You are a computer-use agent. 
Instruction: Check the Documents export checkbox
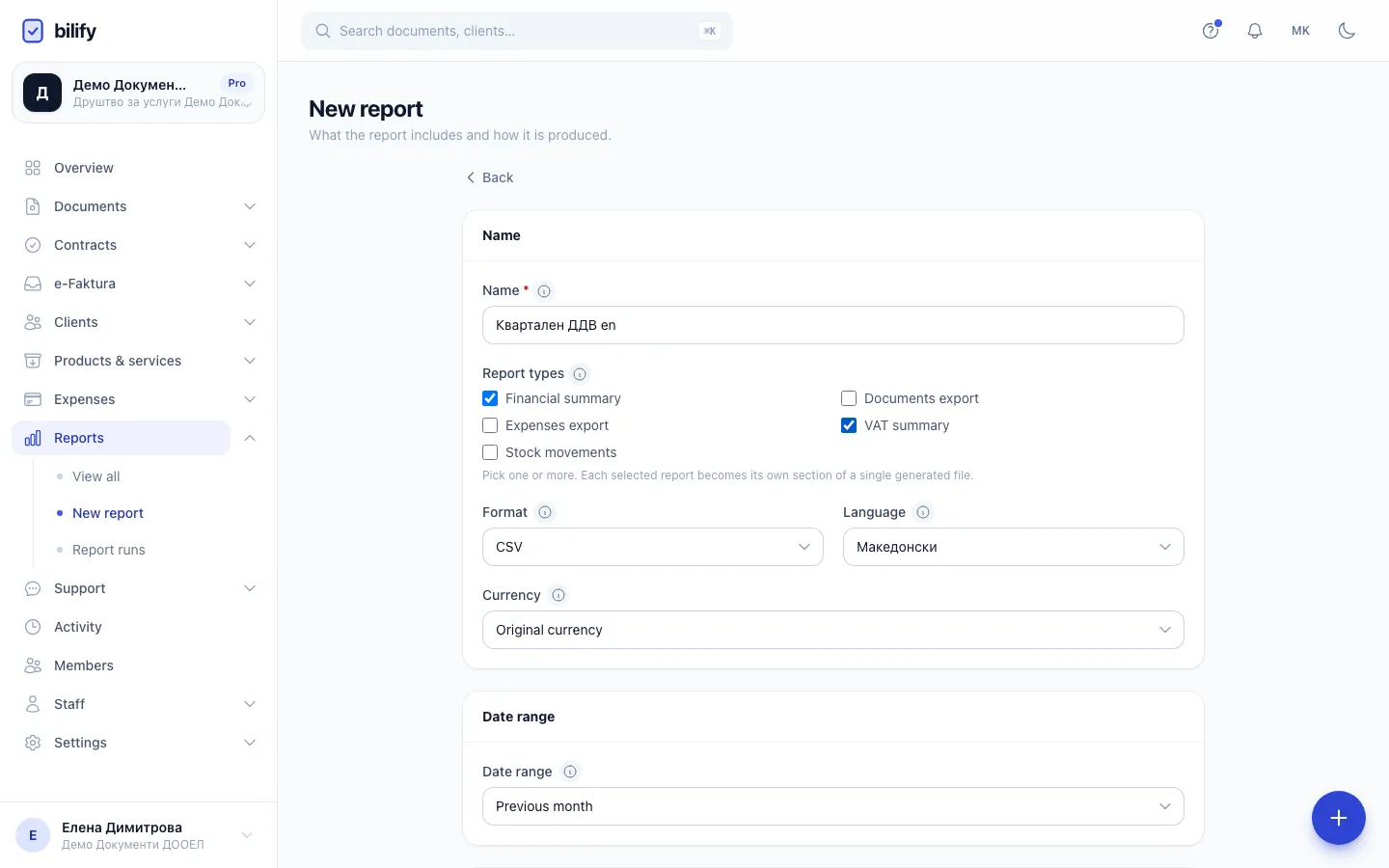pos(849,398)
